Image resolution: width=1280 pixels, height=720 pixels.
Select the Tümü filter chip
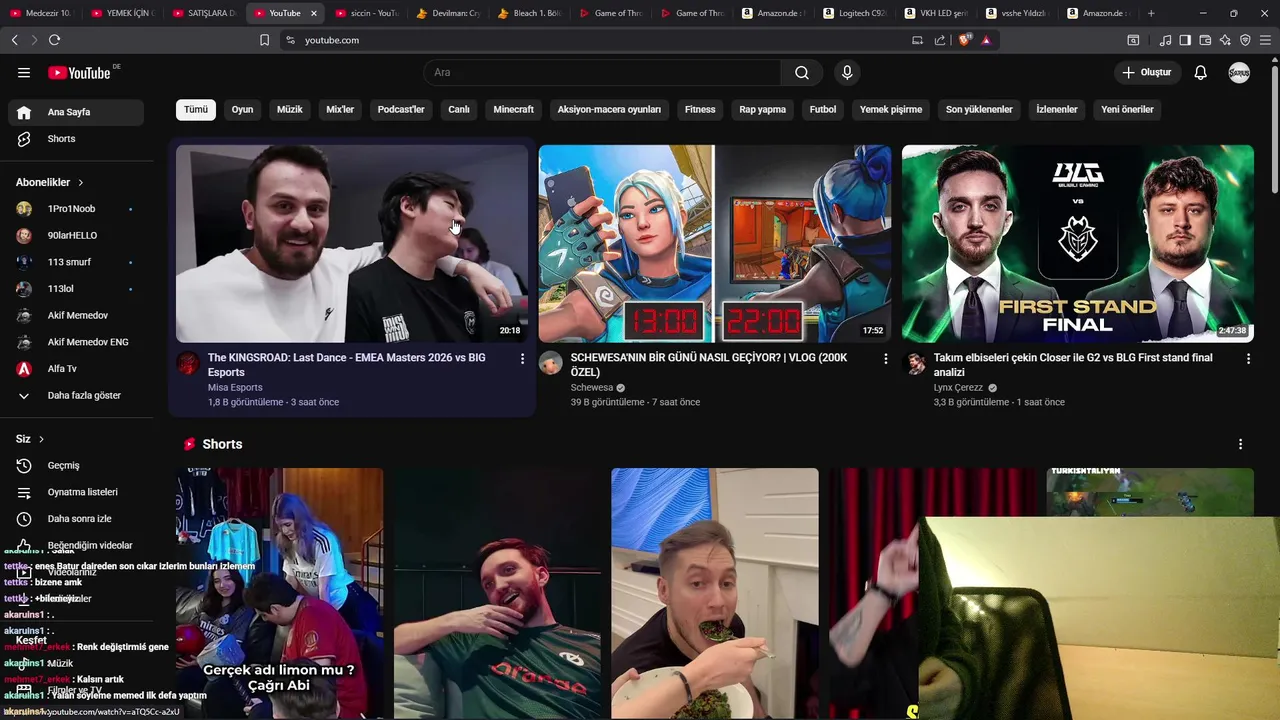pyautogui.click(x=196, y=109)
